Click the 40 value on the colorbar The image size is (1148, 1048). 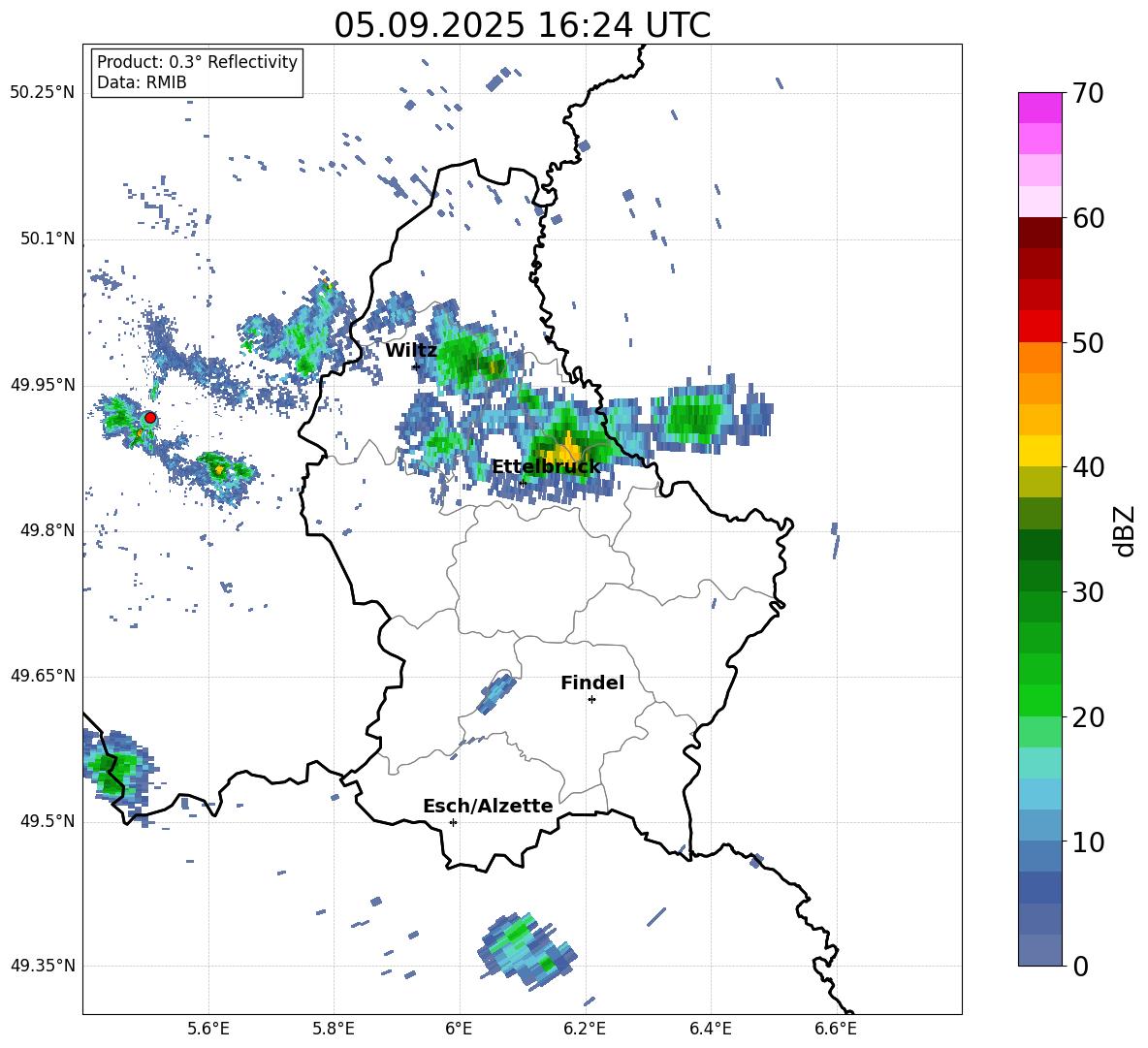coord(1088,467)
